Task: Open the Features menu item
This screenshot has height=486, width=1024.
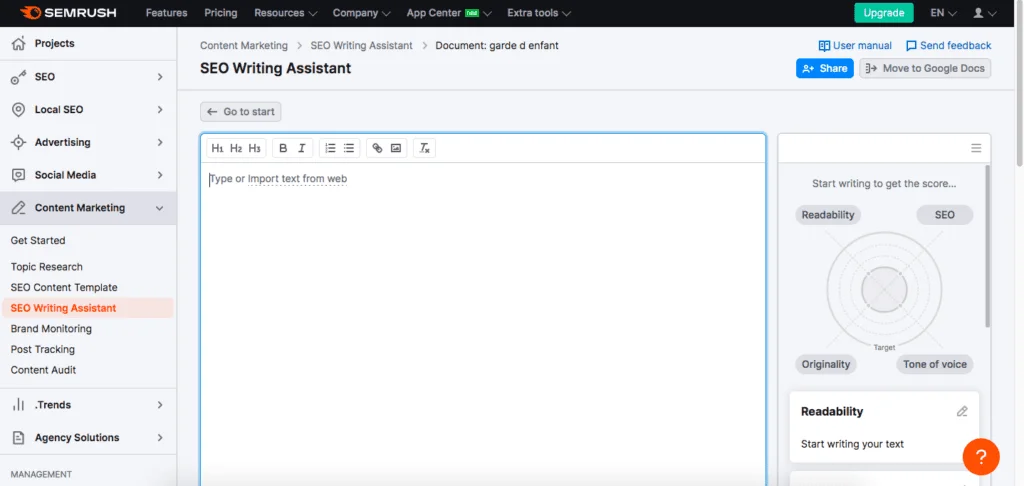Action: coord(167,13)
